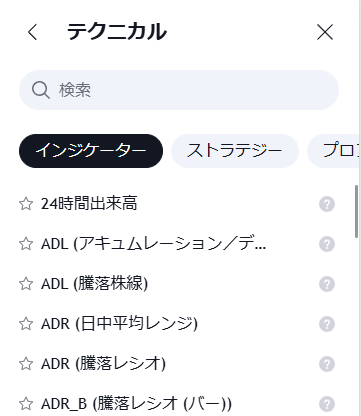Image resolution: width=361 pixels, height=416 pixels.
Task: Star the ADR_B (騰落レシオ (バー)) indicator
Action: (x=26, y=404)
